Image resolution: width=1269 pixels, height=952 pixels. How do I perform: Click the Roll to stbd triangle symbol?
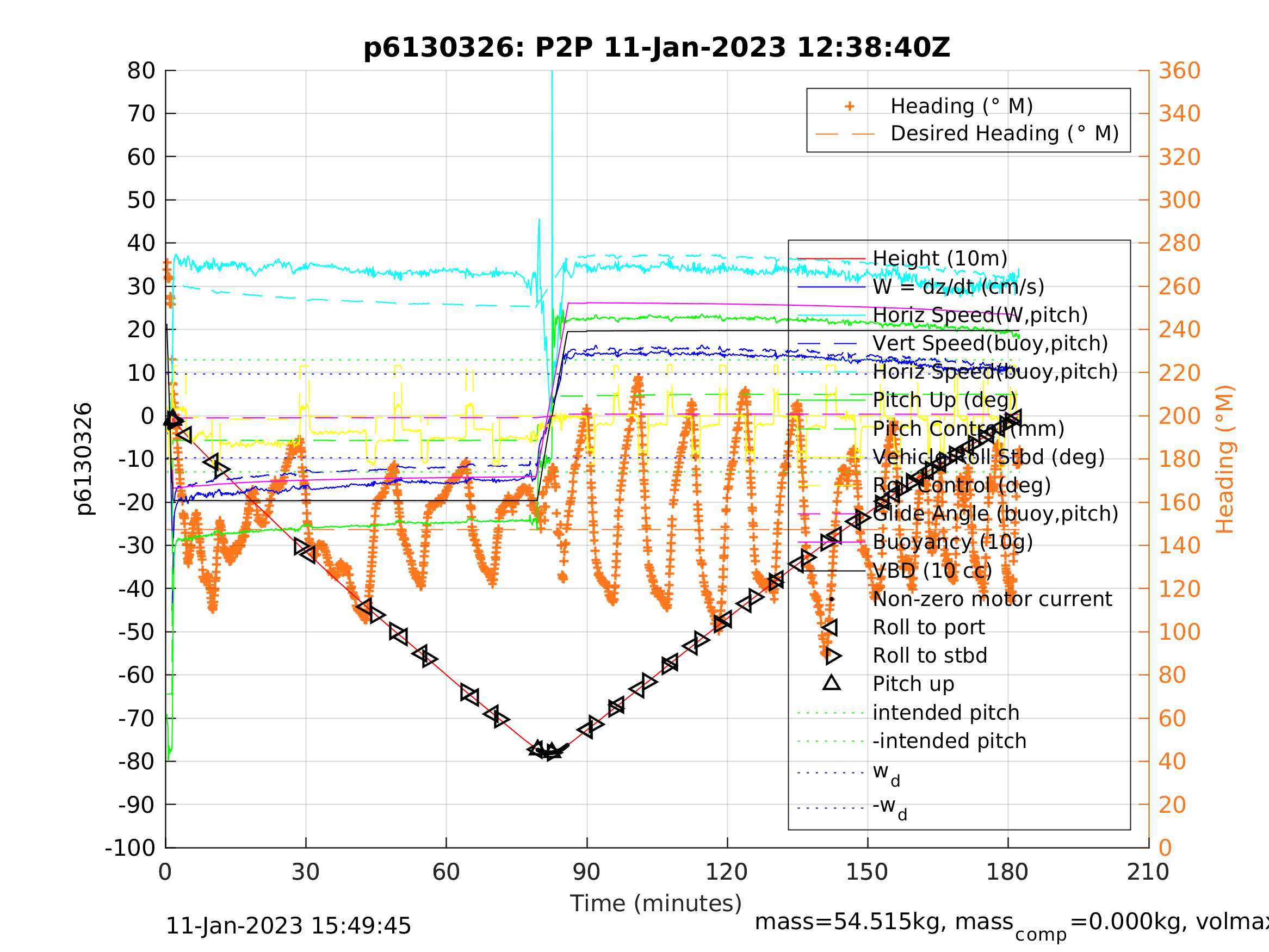point(833,656)
